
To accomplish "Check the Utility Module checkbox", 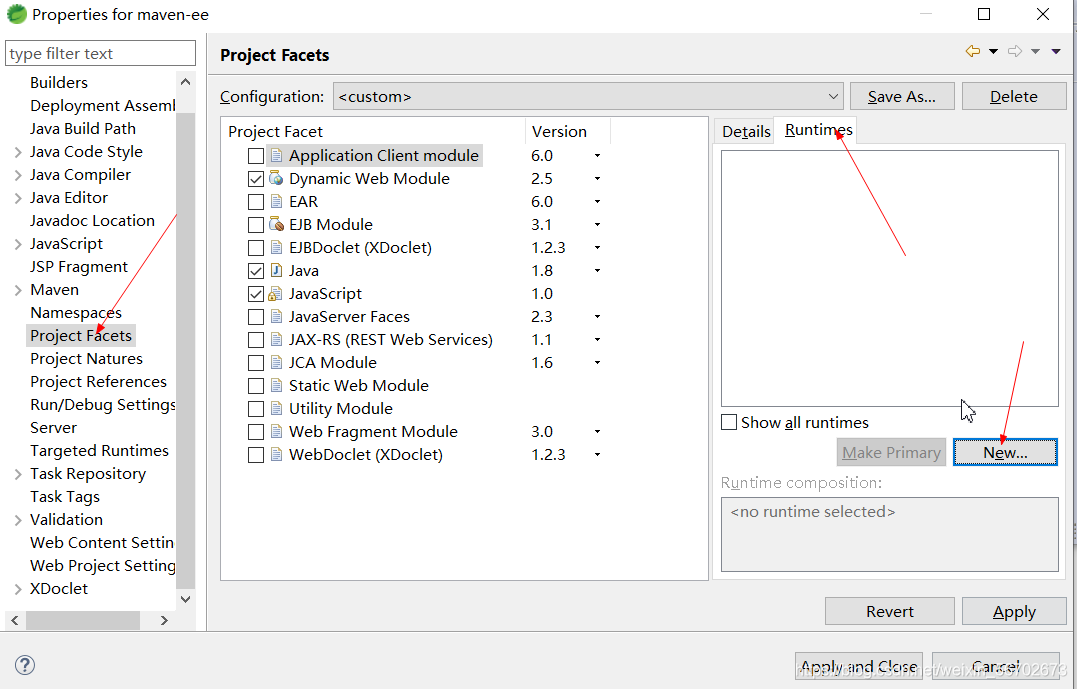I will coord(256,409).
